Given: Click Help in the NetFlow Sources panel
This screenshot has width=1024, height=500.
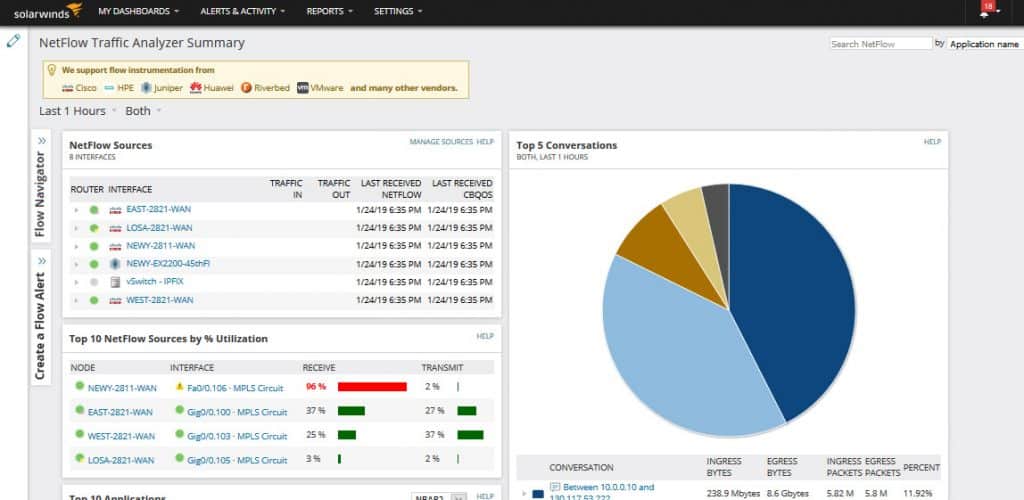Looking at the screenshot, I should [x=485, y=142].
